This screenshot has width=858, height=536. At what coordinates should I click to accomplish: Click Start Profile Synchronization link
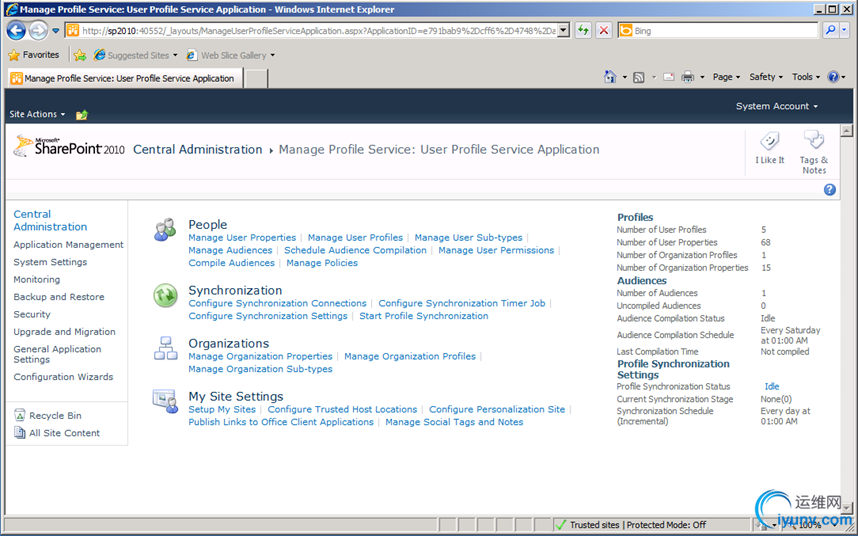424,316
